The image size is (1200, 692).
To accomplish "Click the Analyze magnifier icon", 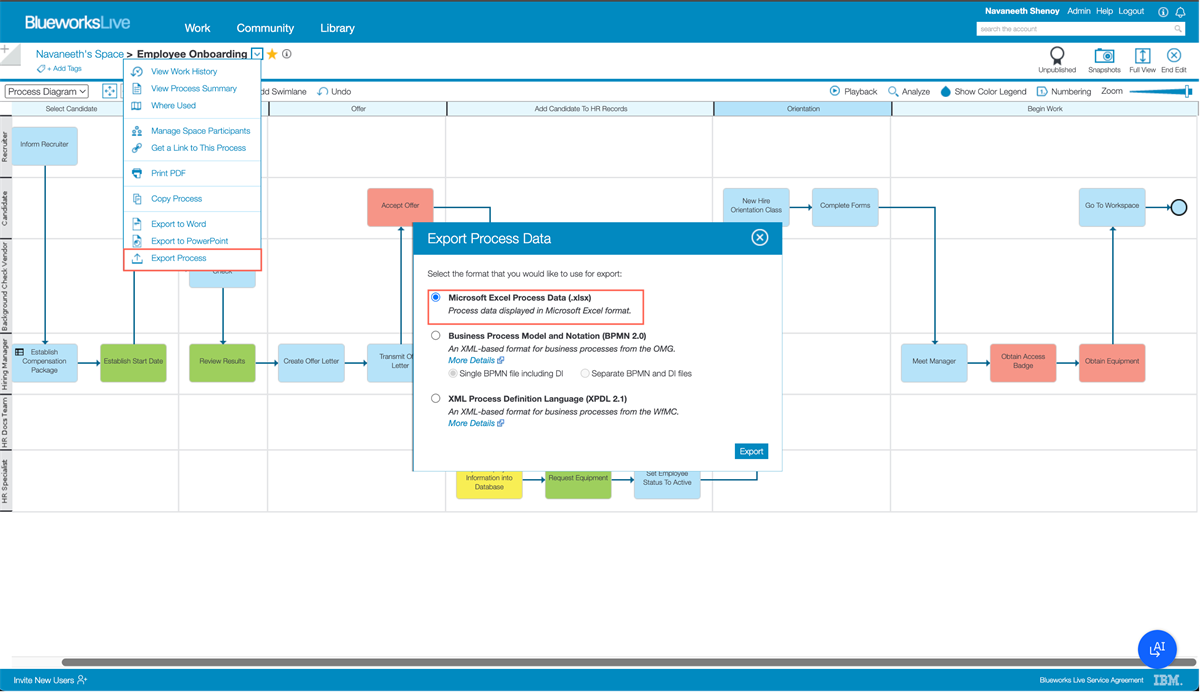I will pyautogui.click(x=893, y=91).
